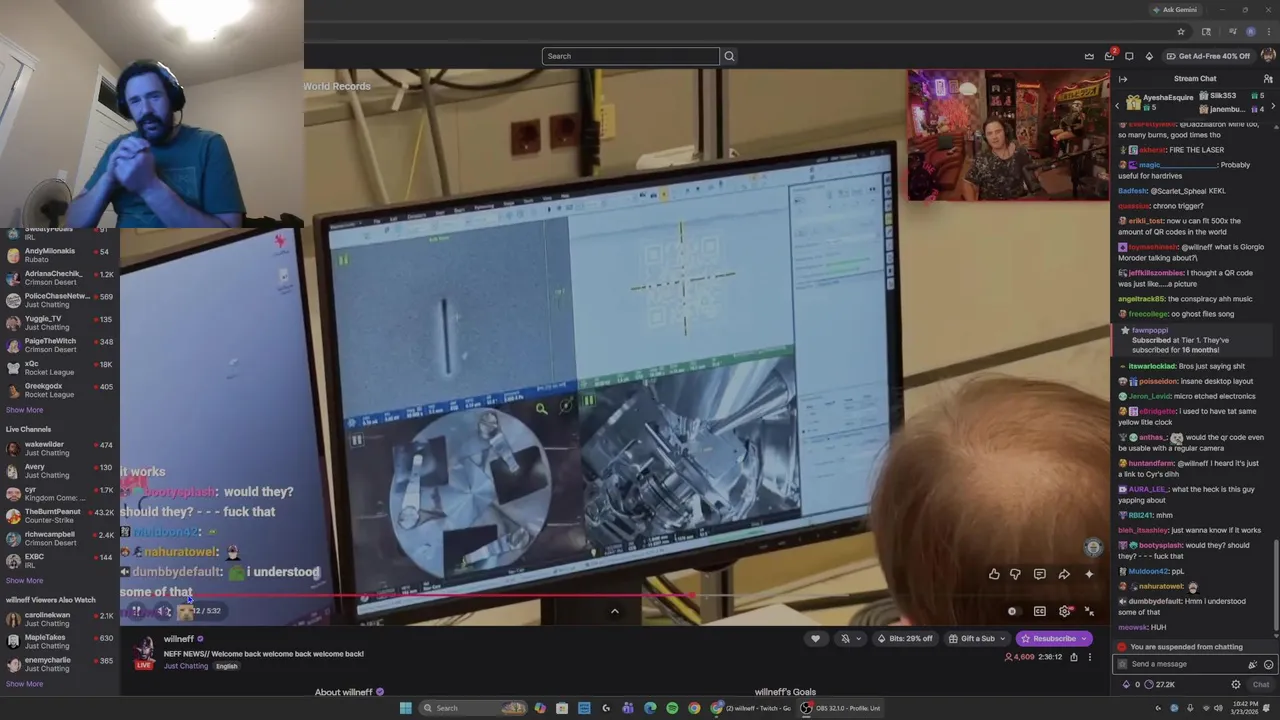The height and width of the screenshot is (720, 1280).
Task: Open willneff Twitch Chrome taskbar window
Action: 752,708
